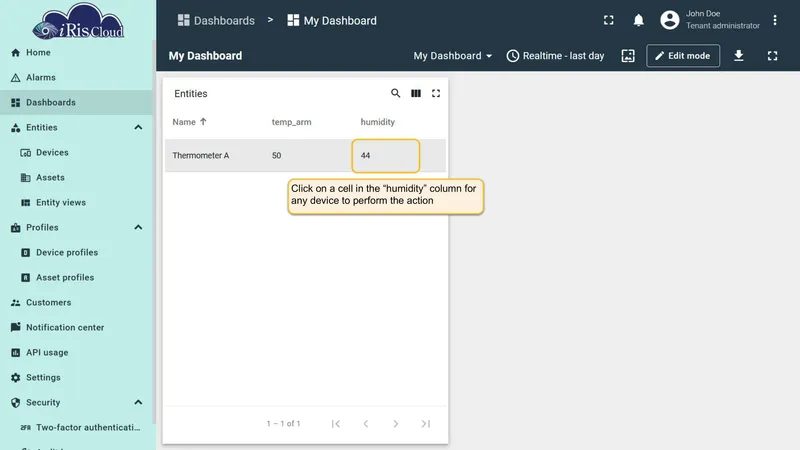Image resolution: width=800 pixels, height=450 pixels.
Task: Enter Edit mode
Action: pos(683,56)
